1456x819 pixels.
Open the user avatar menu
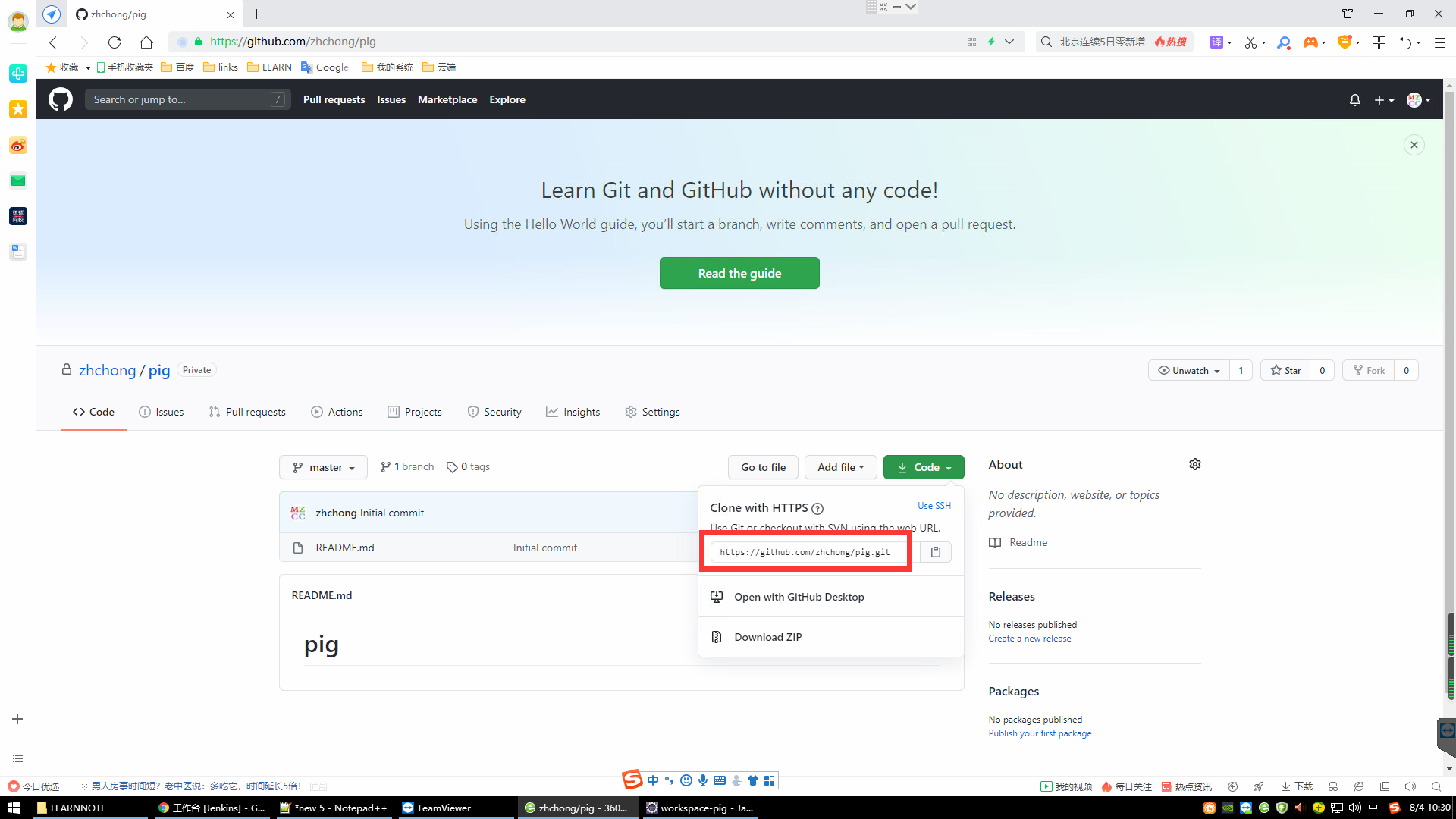click(1418, 100)
